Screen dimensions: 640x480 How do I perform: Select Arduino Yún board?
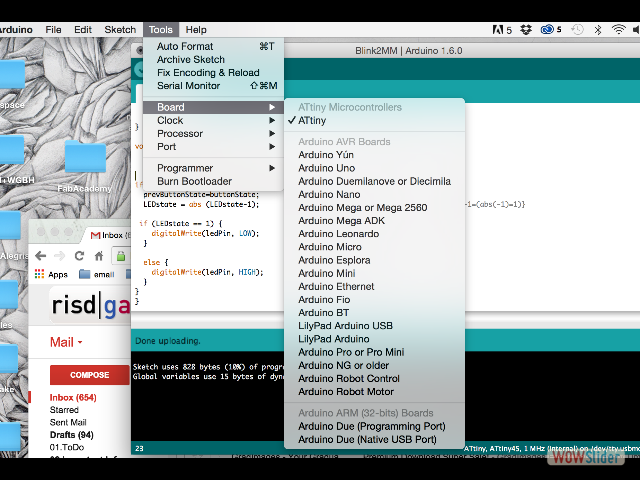pyautogui.click(x=374, y=155)
